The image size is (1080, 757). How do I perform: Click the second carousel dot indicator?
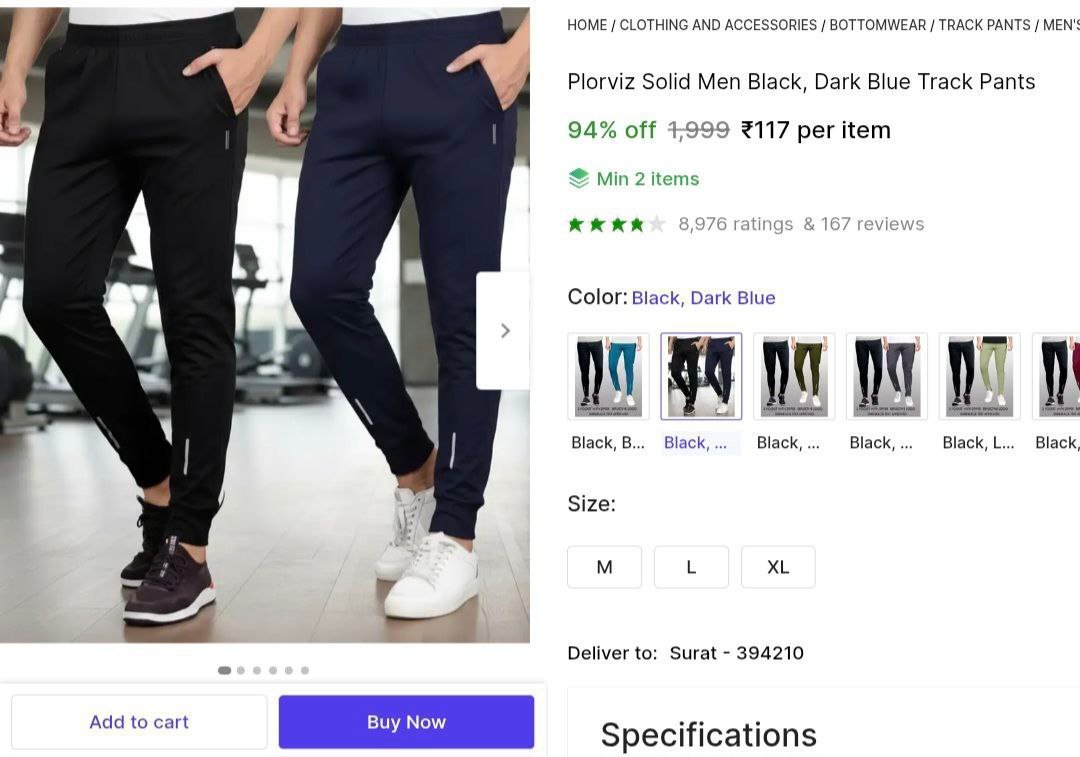tap(240, 671)
